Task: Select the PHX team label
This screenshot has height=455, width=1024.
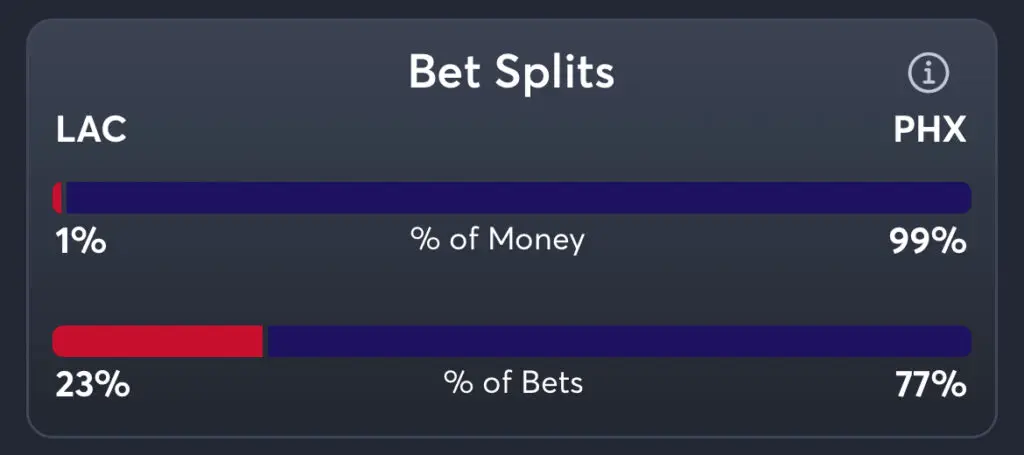Action: pos(929,131)
